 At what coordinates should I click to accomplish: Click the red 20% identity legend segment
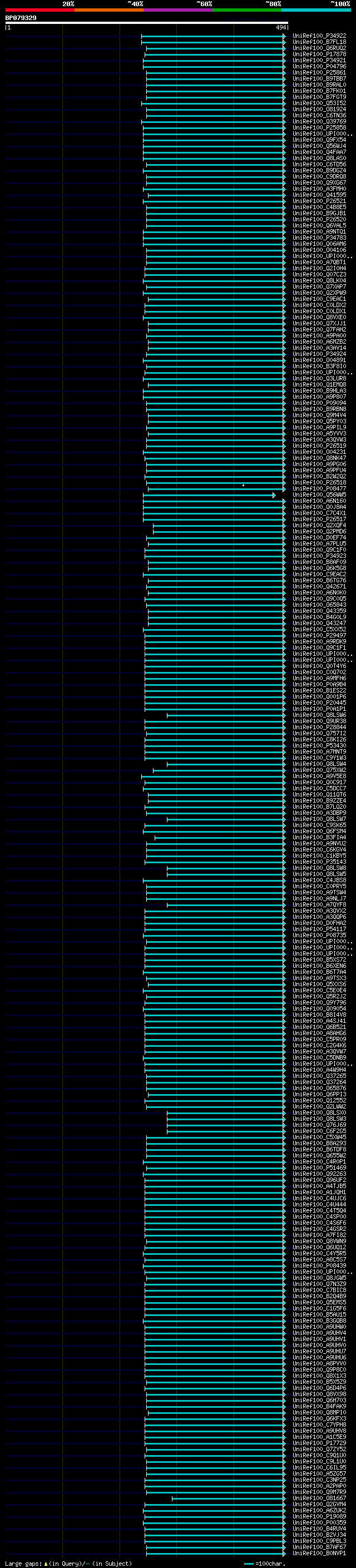[x=40, y=10]
